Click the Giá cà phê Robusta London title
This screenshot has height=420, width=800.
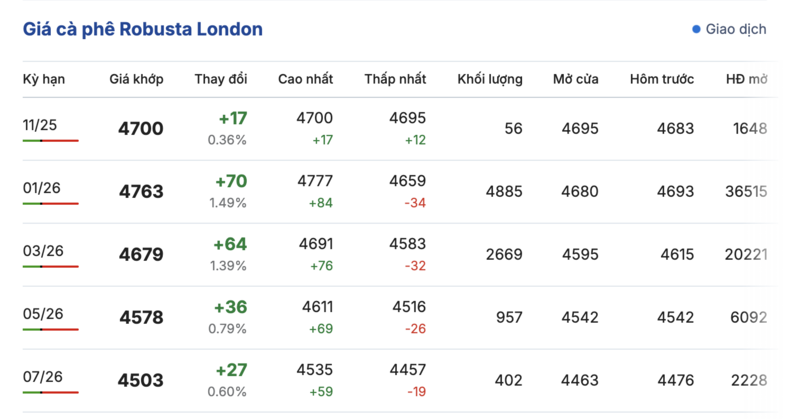click(143, 30)
